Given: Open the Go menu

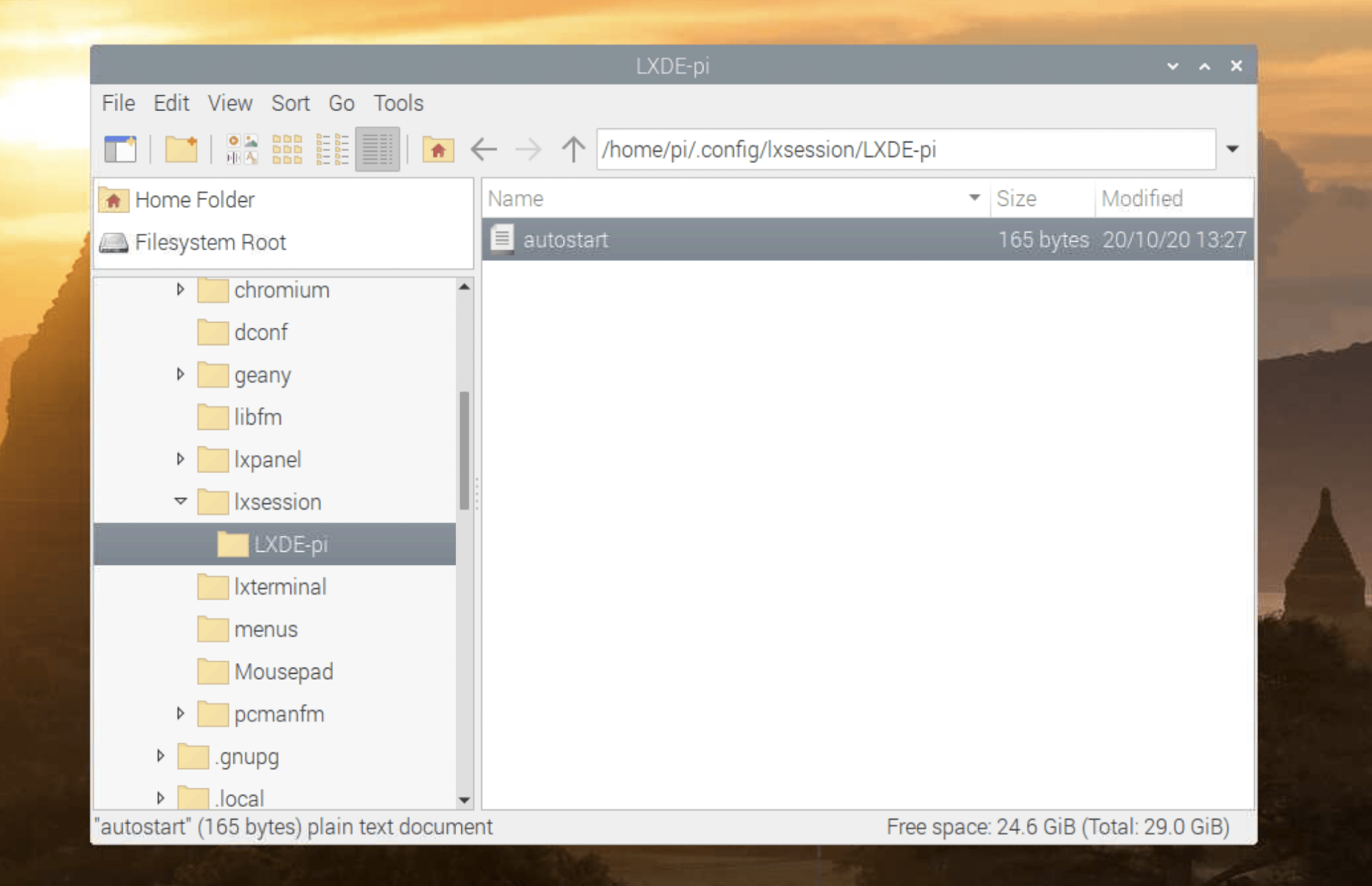Looking at the screenshot, I should click(x=342, y=104).
